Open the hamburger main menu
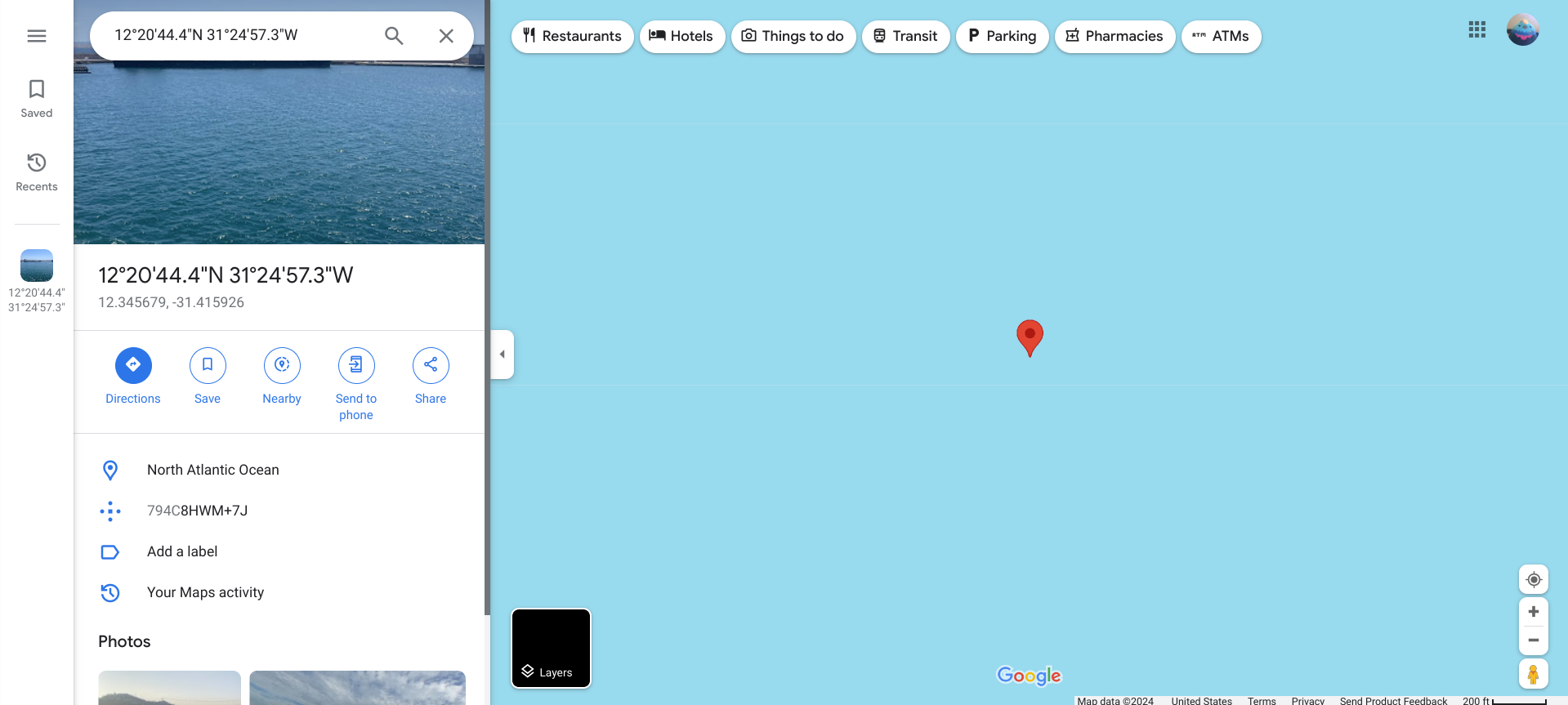Viewport: 1568px width, 705px height. point(36,36)
